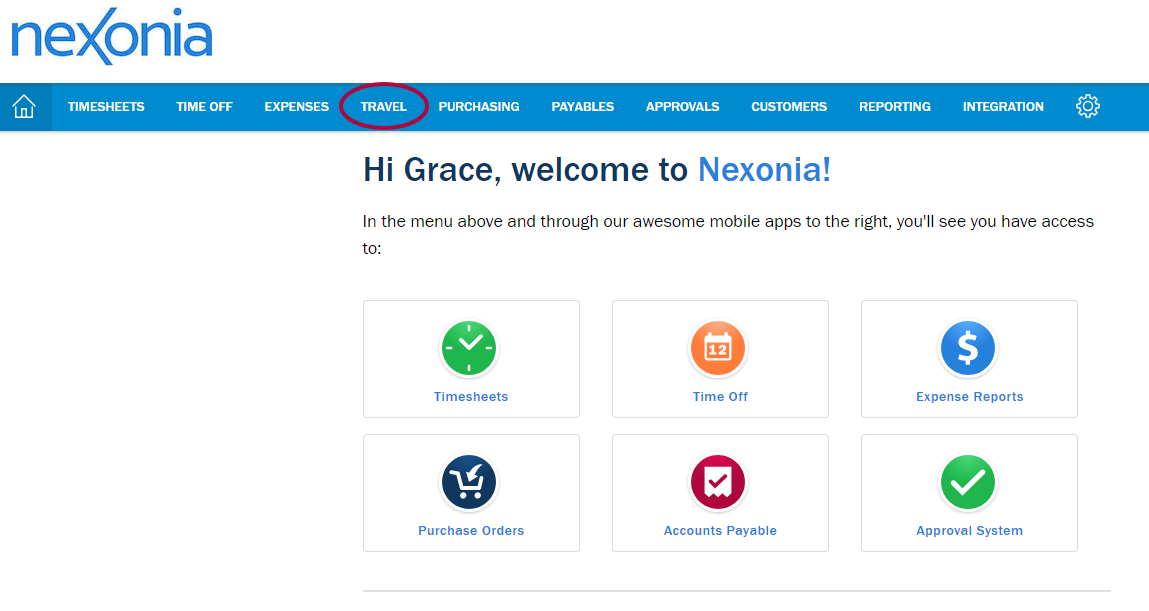Click the green Timesheets clock icon
1149x611 pixels.
coord(470,348)
